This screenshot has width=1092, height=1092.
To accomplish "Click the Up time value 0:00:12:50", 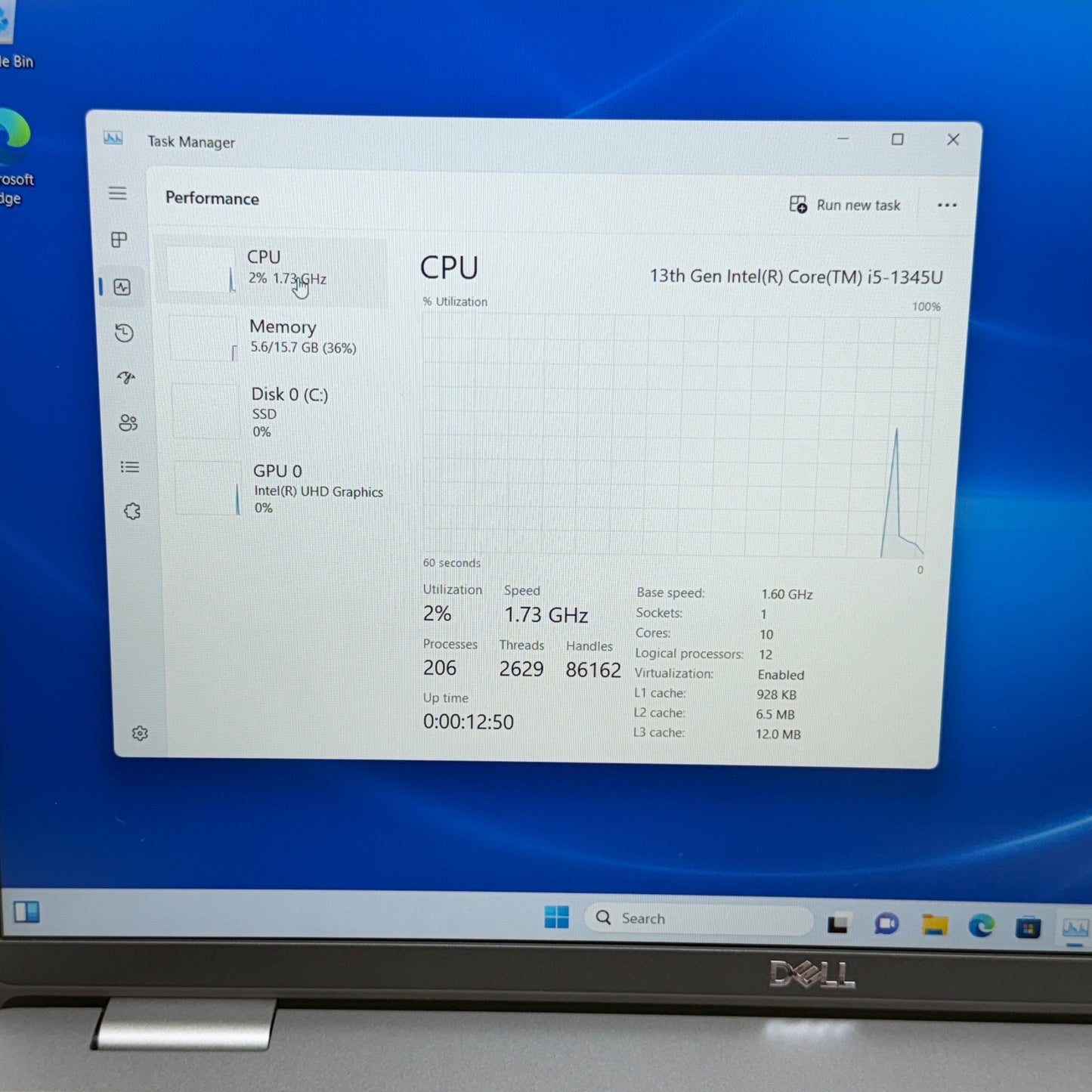I will pyautogui.click(x=469, y=722).
